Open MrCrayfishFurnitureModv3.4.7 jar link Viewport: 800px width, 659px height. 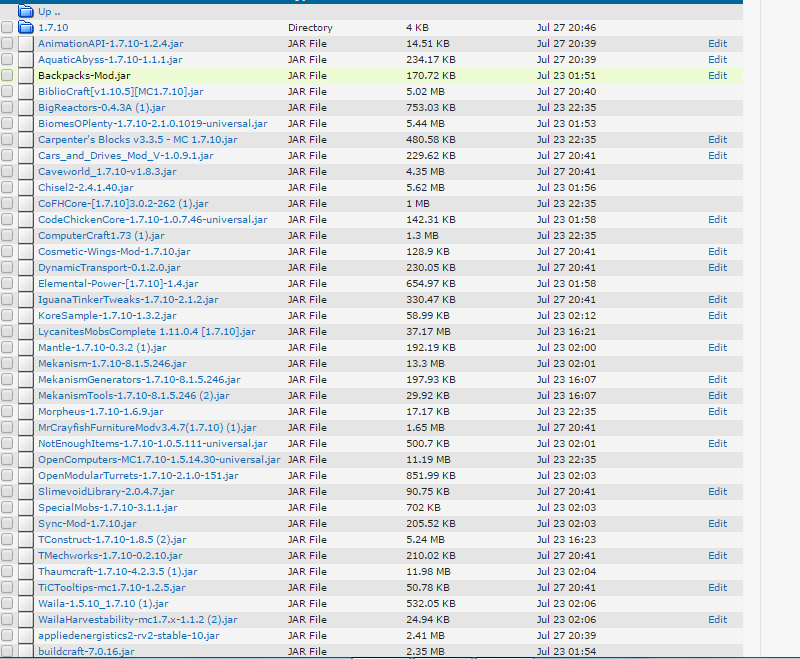(x=147, y=427)
